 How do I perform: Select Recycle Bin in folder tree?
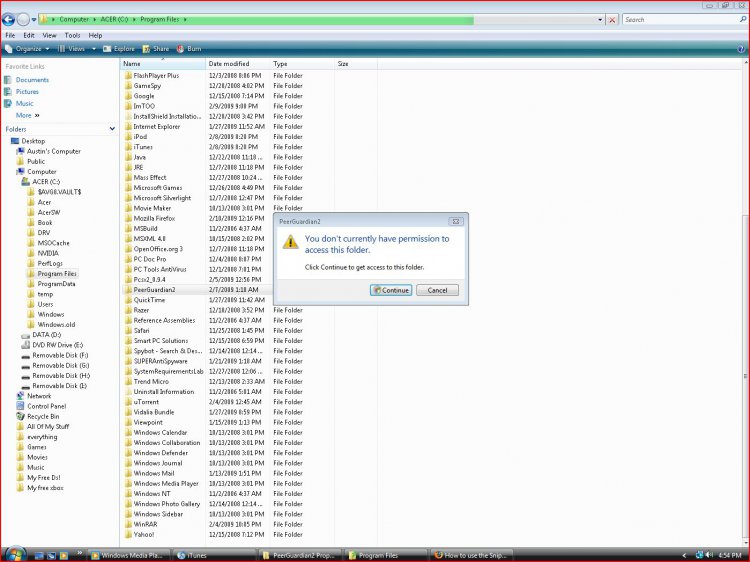pos(43,417)
